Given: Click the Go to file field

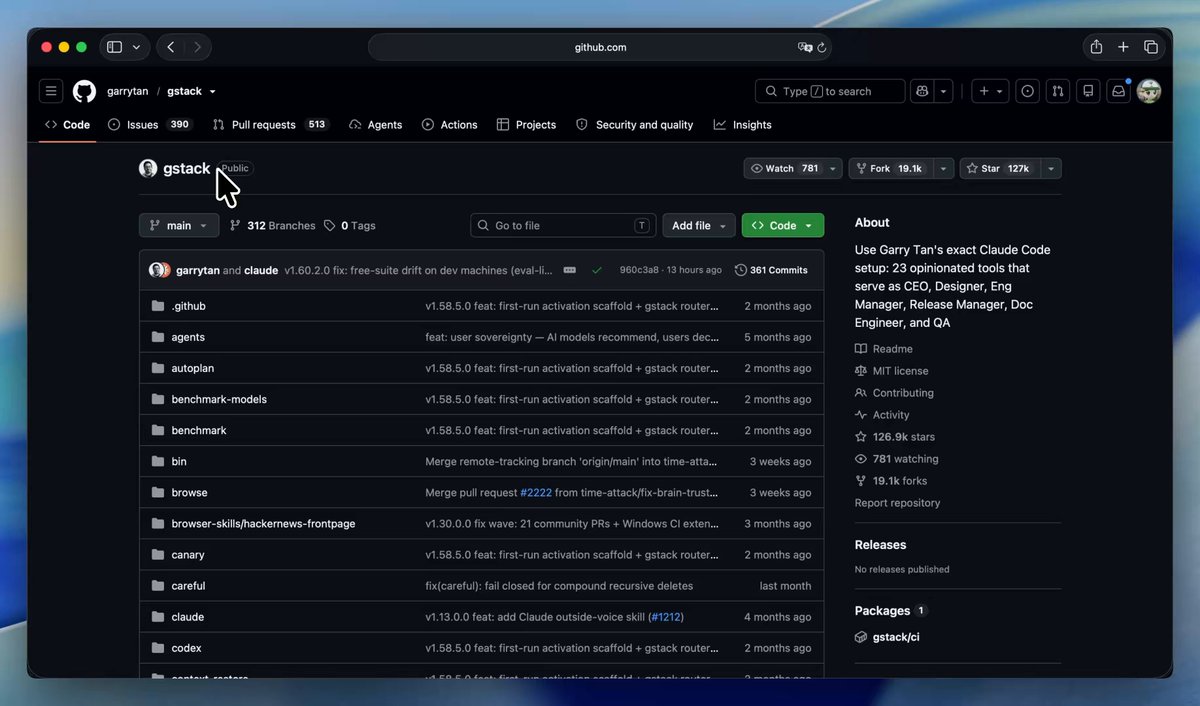Looking at the screenshot, I should tap(564, 226).
